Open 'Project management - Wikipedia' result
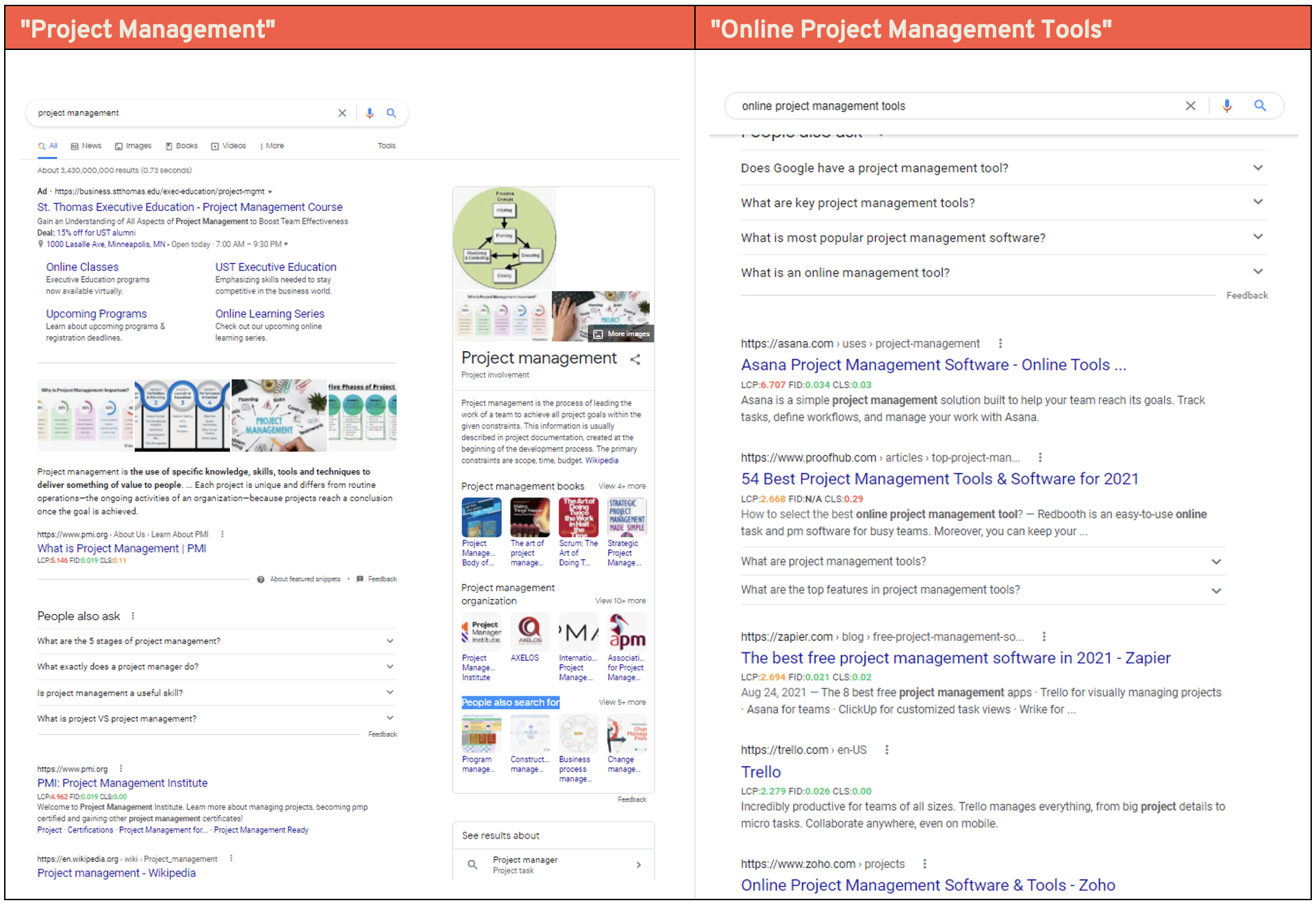The width and height of the screenshot is (1316, 905). (x=116, y=873)
